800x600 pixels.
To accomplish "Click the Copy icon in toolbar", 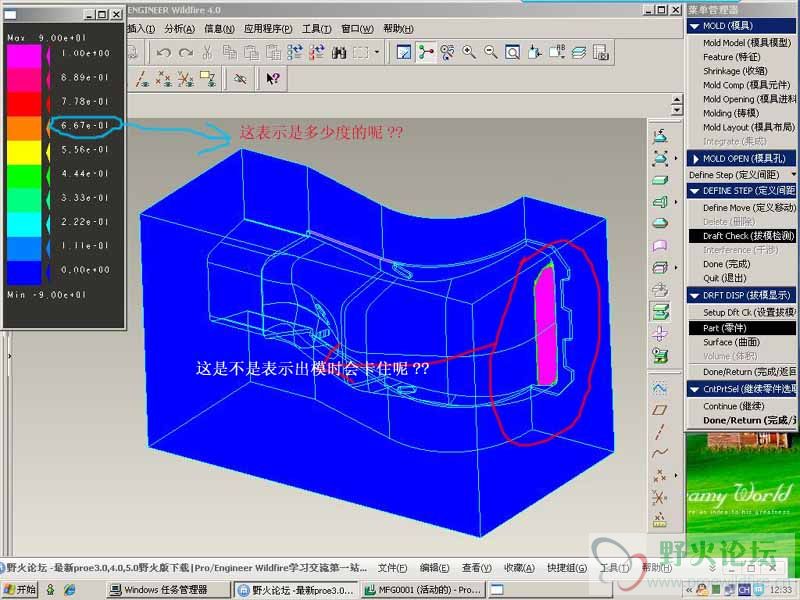I will [230, 53].
